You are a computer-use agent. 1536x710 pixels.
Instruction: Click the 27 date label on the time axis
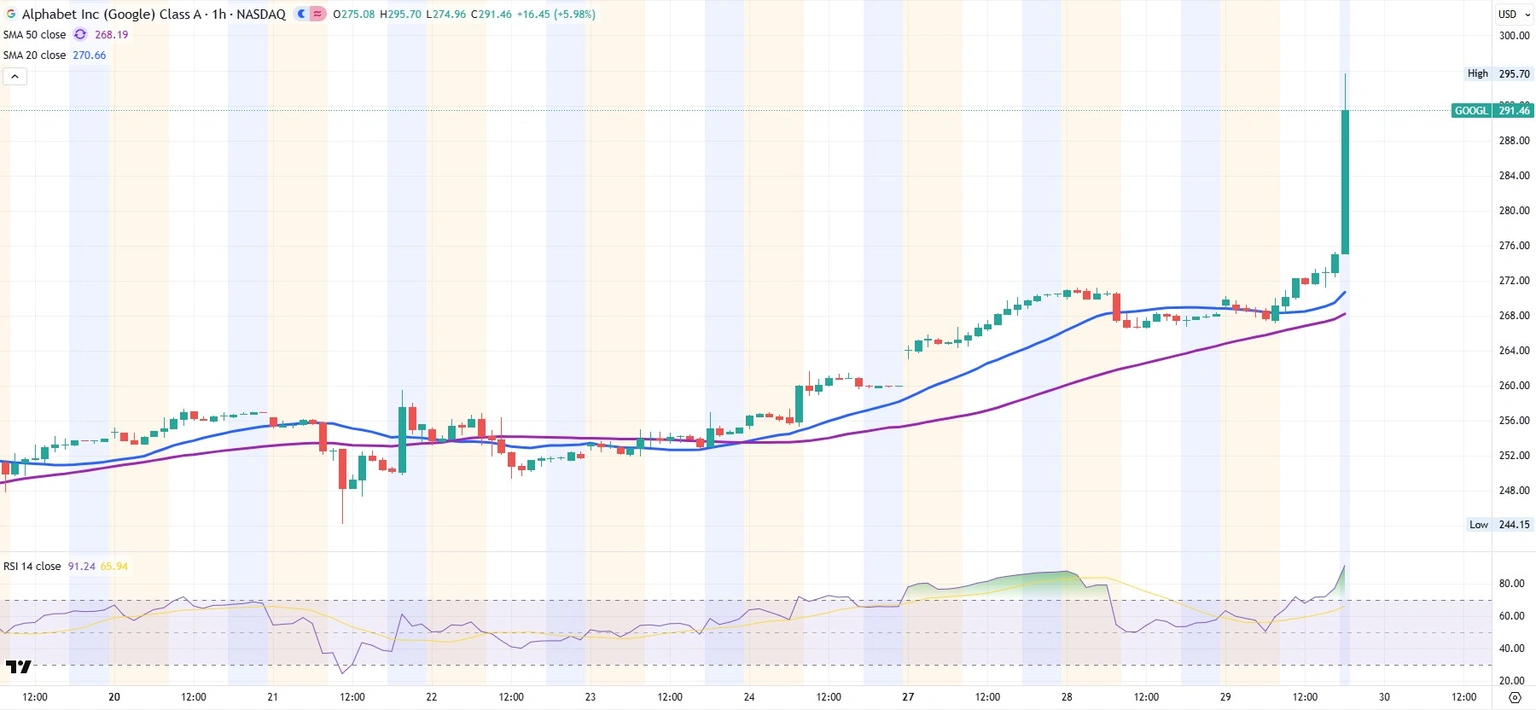(907, 697)
